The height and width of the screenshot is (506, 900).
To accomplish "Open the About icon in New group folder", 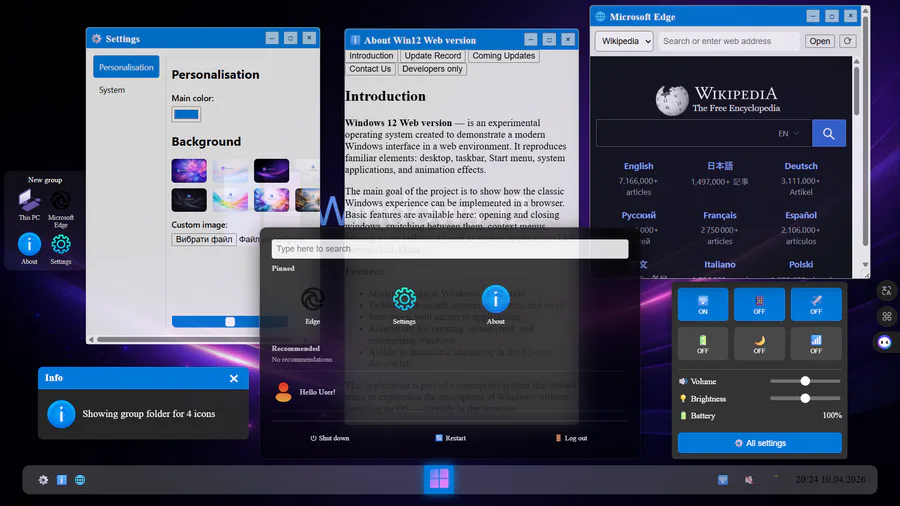I will point(29,248).
